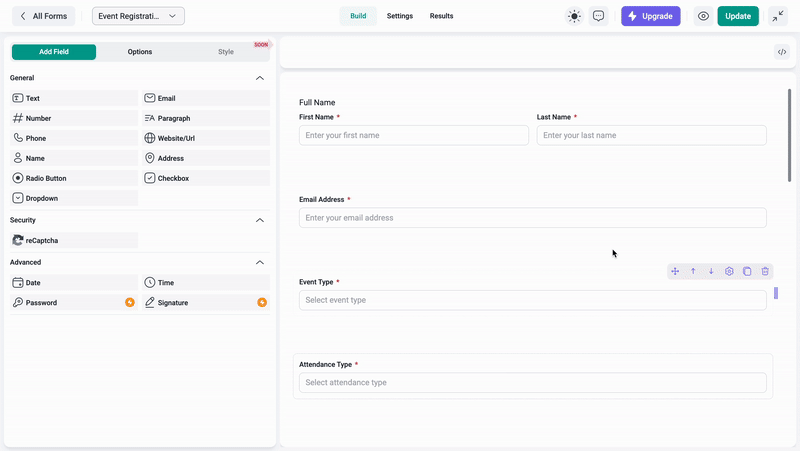Duplicate the Event Type field
The width and height of the screenshot is (800, 451).
747,271
